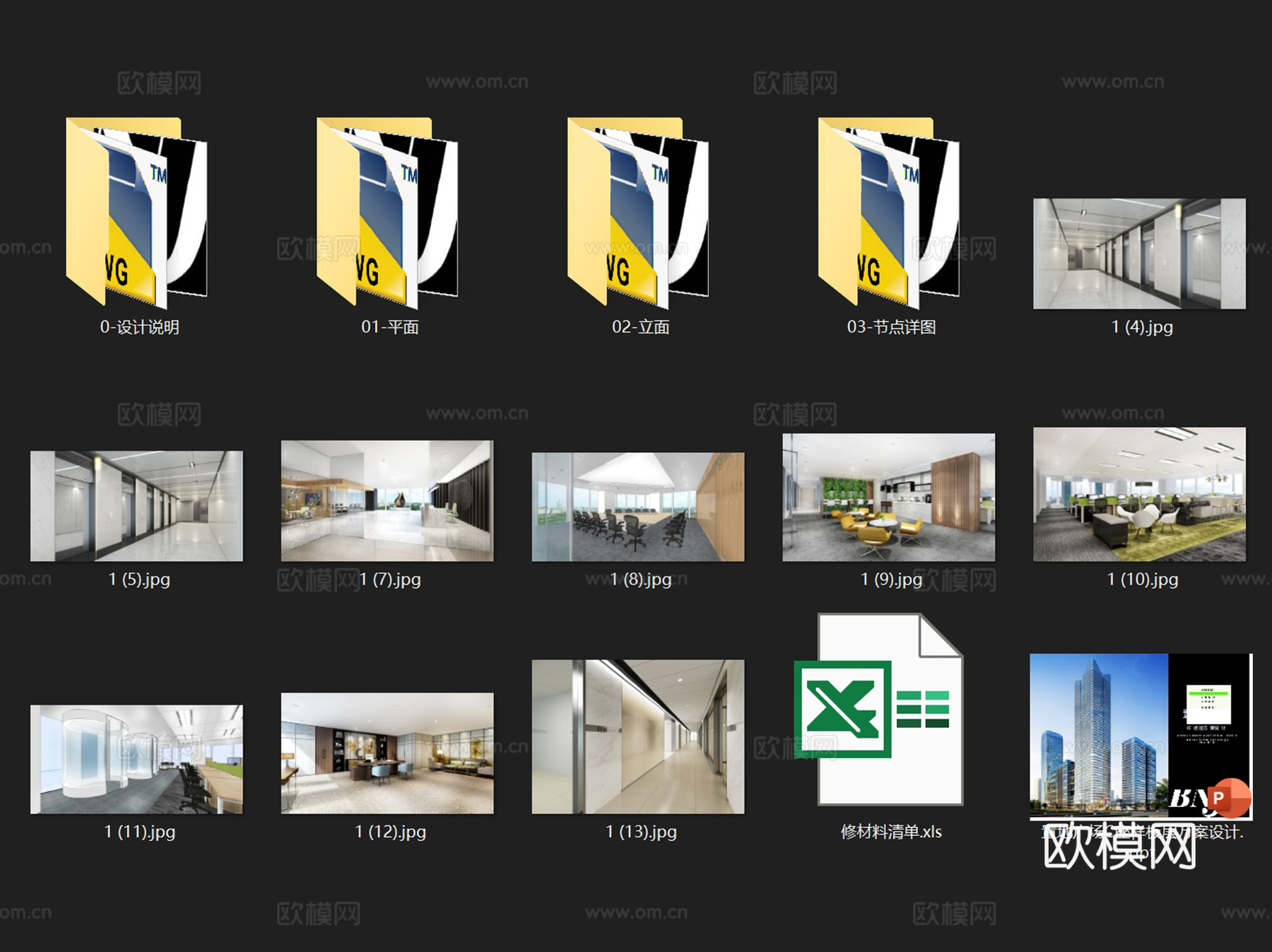Click the "1 (9).jpg" file name
The width and height of the screenshot is (1272, 952).
(x=892, y=580)
